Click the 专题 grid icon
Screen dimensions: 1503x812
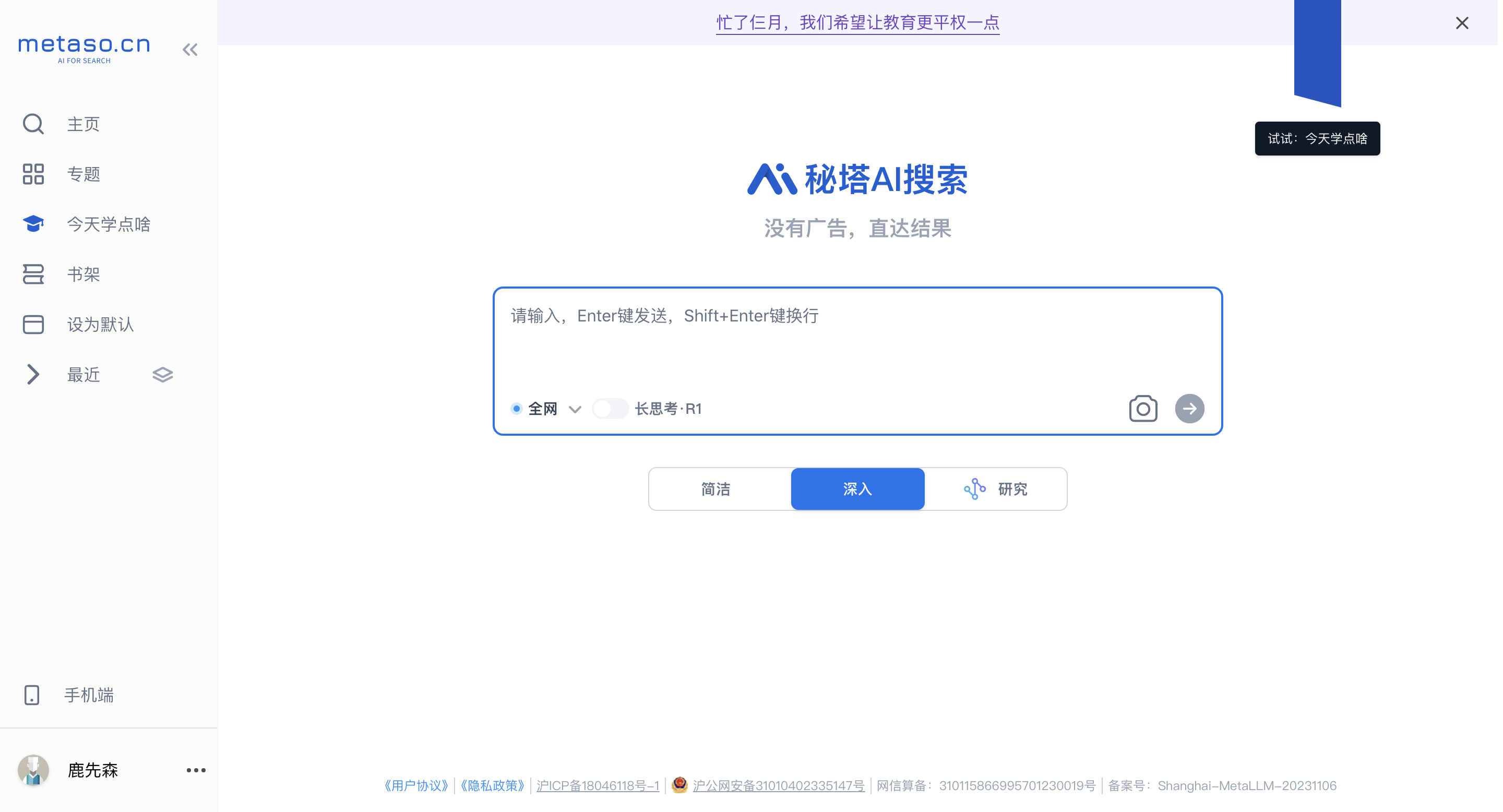click(33, 174)
